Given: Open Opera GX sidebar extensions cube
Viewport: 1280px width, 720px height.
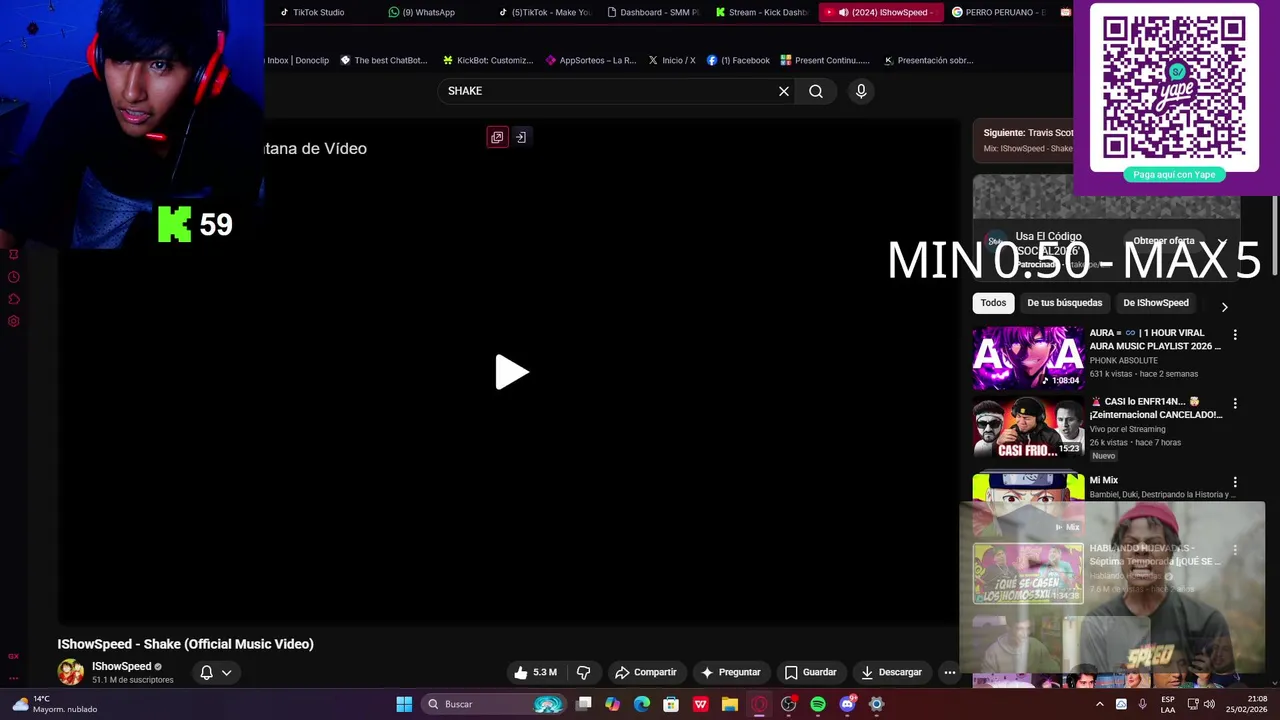Looking at the screenshot, I should (x=13, y=299).
